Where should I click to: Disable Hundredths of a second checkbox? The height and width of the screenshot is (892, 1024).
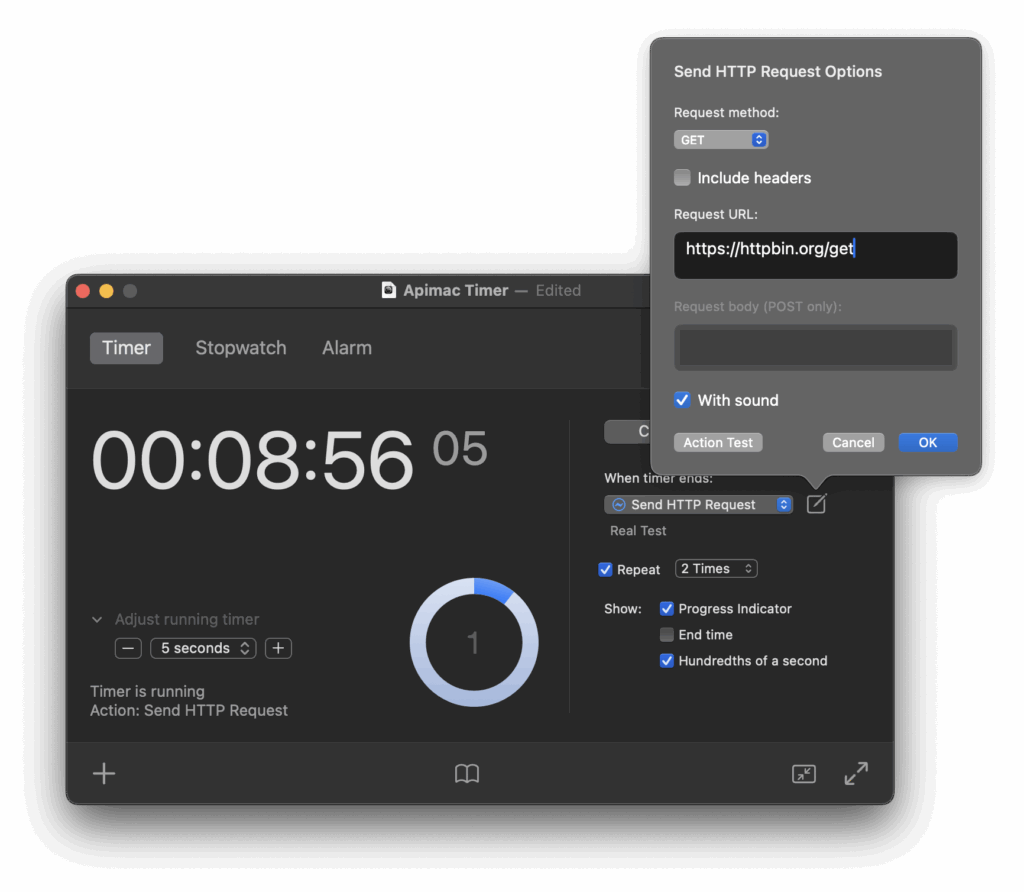tap(667, 661)
